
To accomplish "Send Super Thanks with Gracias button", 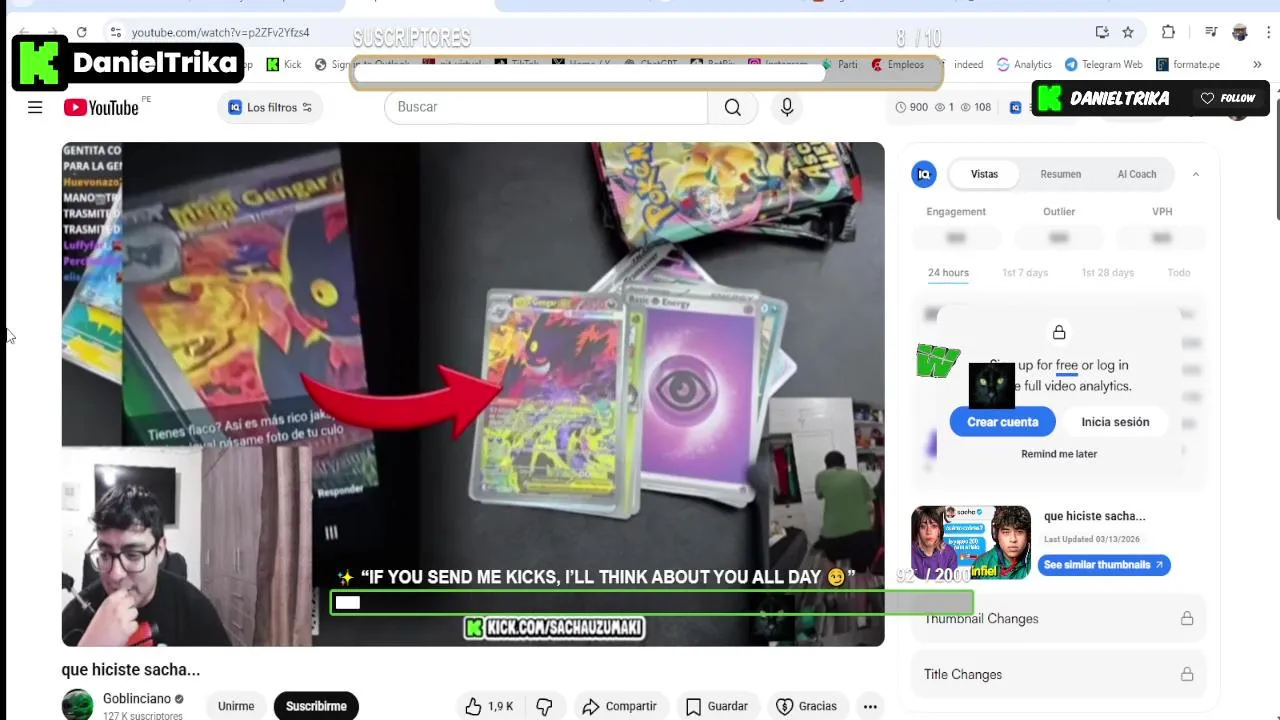I will (x=807, y=706).
